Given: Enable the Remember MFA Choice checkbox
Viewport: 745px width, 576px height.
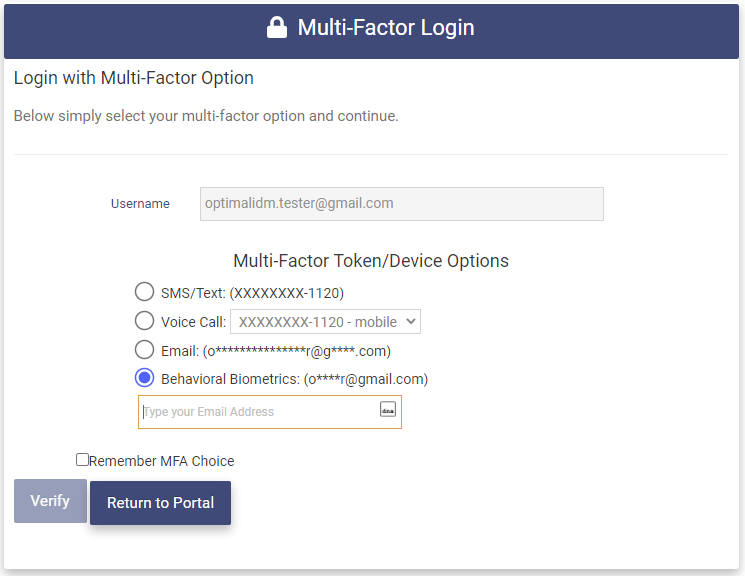Looking at the screenshot, I should [x=82, y=460].
